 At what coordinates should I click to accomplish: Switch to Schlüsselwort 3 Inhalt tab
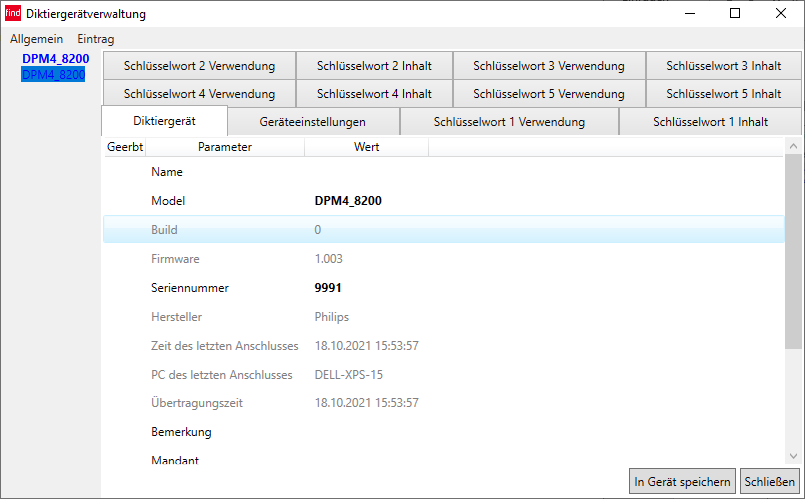[723, 66]
